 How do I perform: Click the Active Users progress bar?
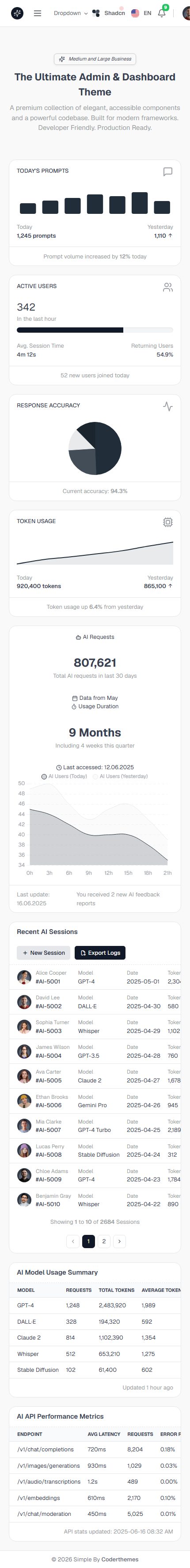[95, 330]
